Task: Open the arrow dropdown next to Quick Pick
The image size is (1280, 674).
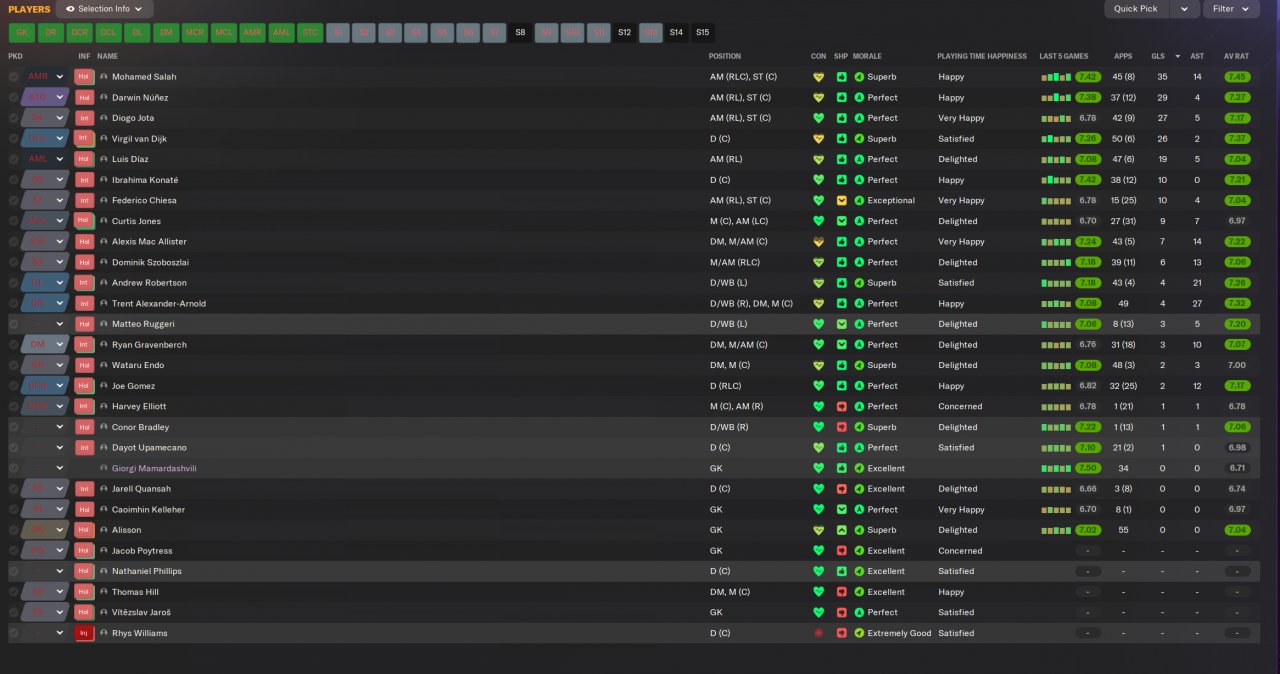Action: pos(1185,9)
